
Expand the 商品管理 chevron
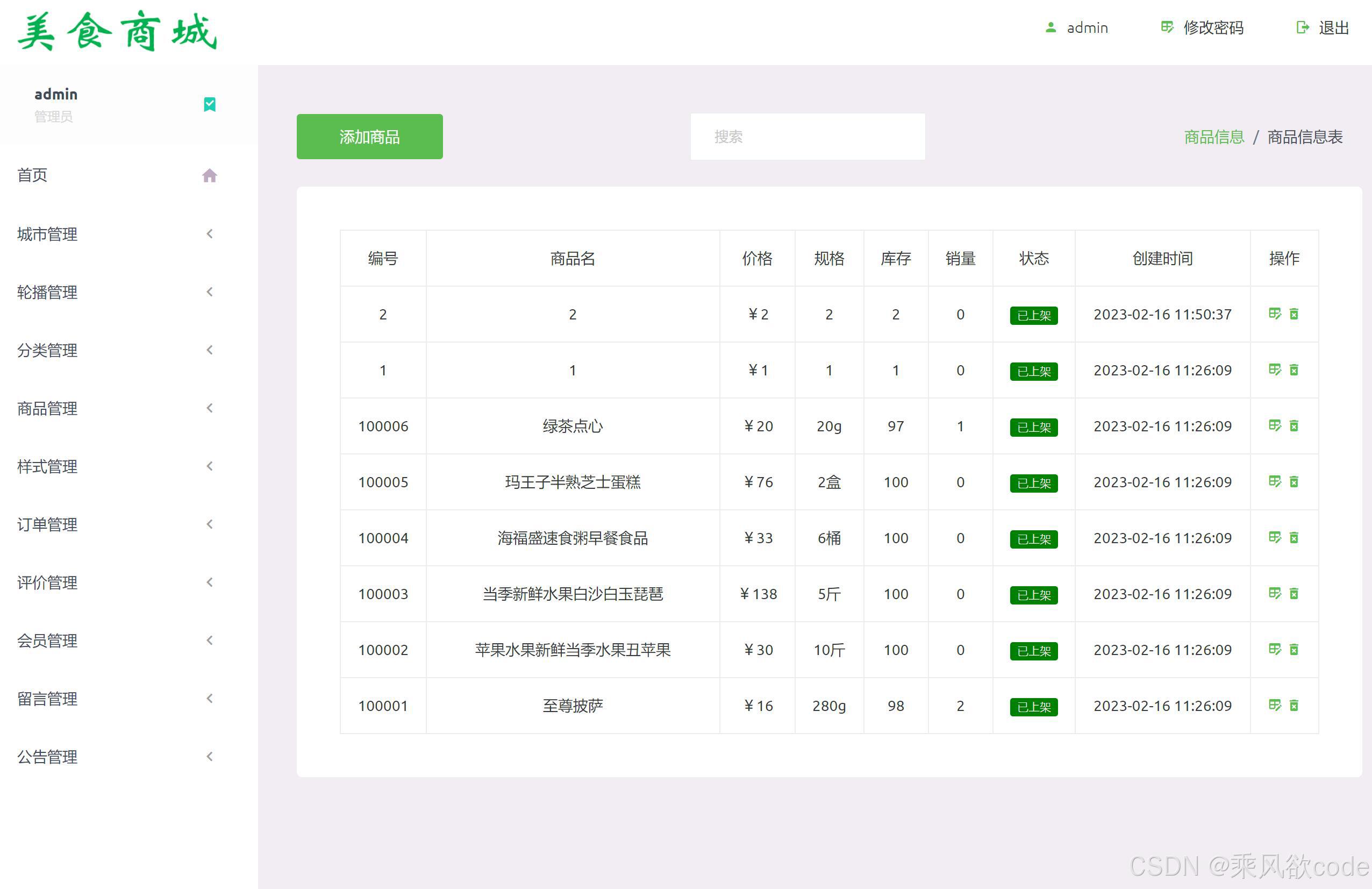pyautogui.click(x=209, y=408)
